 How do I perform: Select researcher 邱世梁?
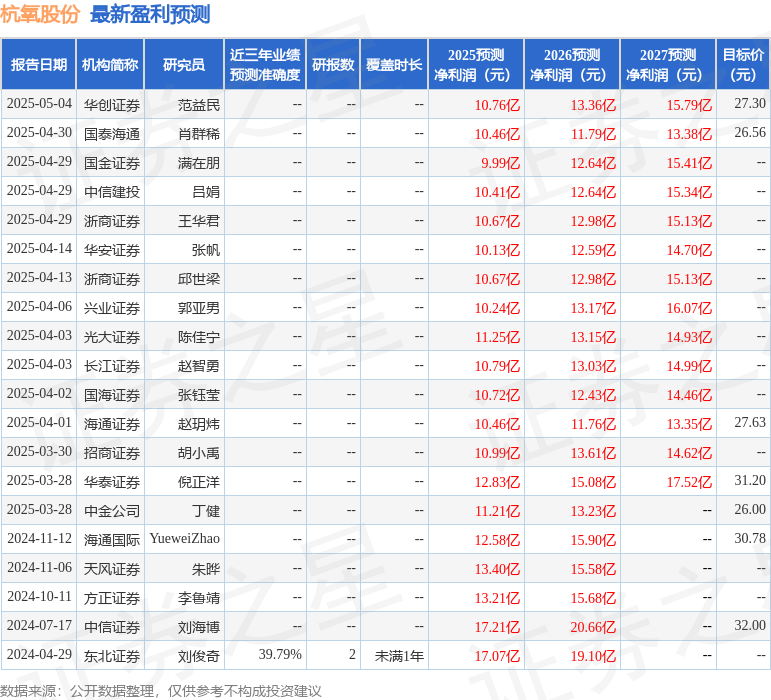(x=199, y=279)
